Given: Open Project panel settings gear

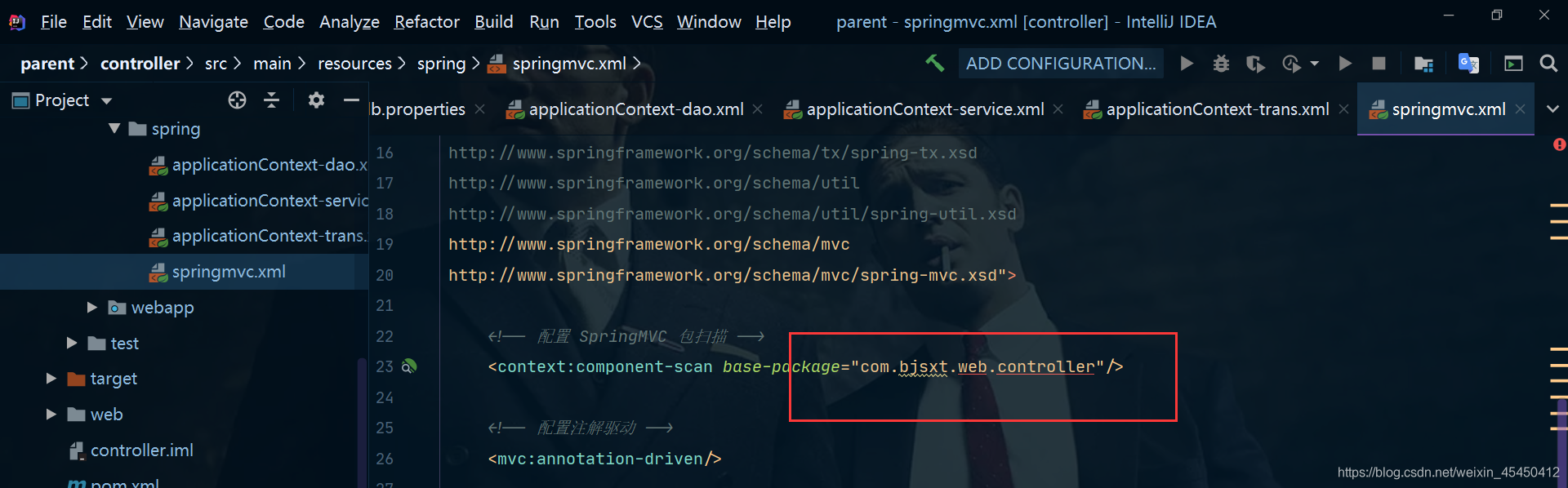Looking at the screenshot, I should tap(316, 100).
